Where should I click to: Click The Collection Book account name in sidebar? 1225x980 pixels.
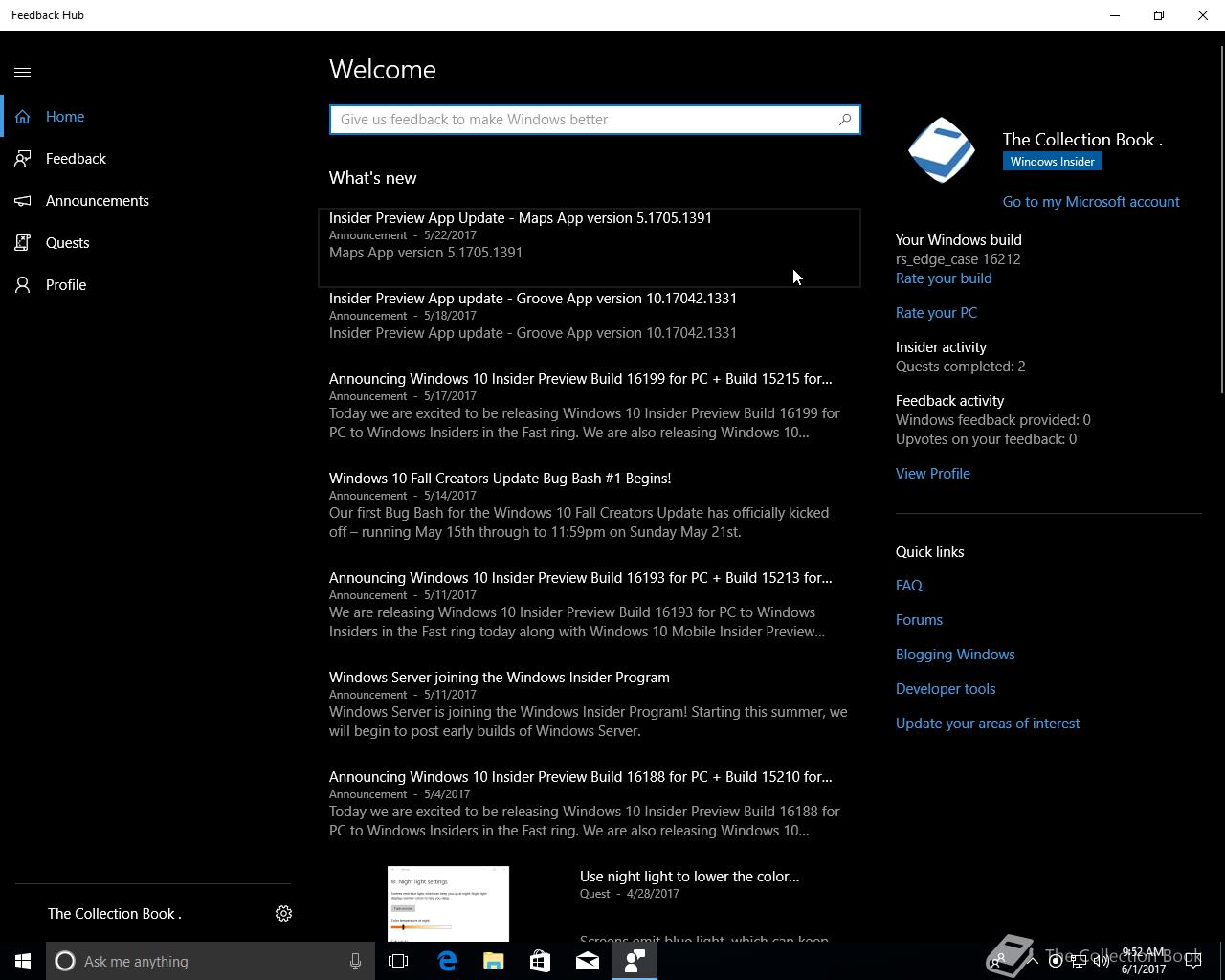115,914
